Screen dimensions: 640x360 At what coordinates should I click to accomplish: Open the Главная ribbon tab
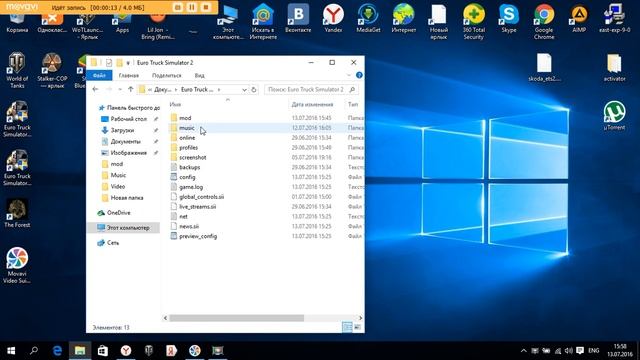point(129,76)
